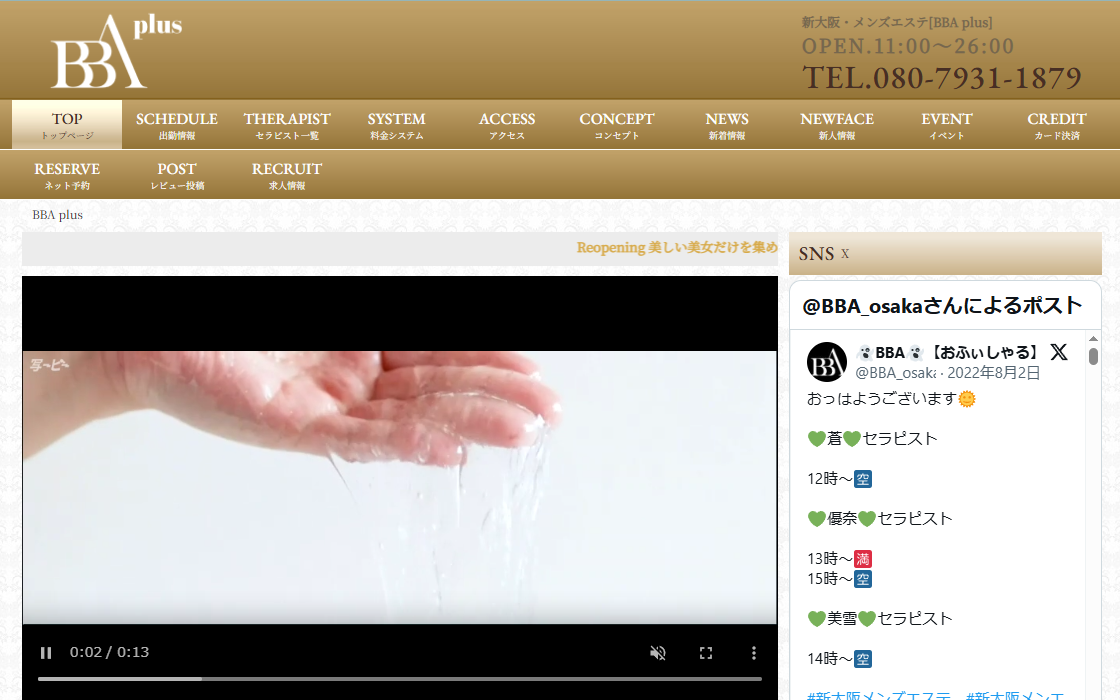This screenshot has width=1120, height=700.
Task: Click the video frame of the hand
Action: pos(399,487)
